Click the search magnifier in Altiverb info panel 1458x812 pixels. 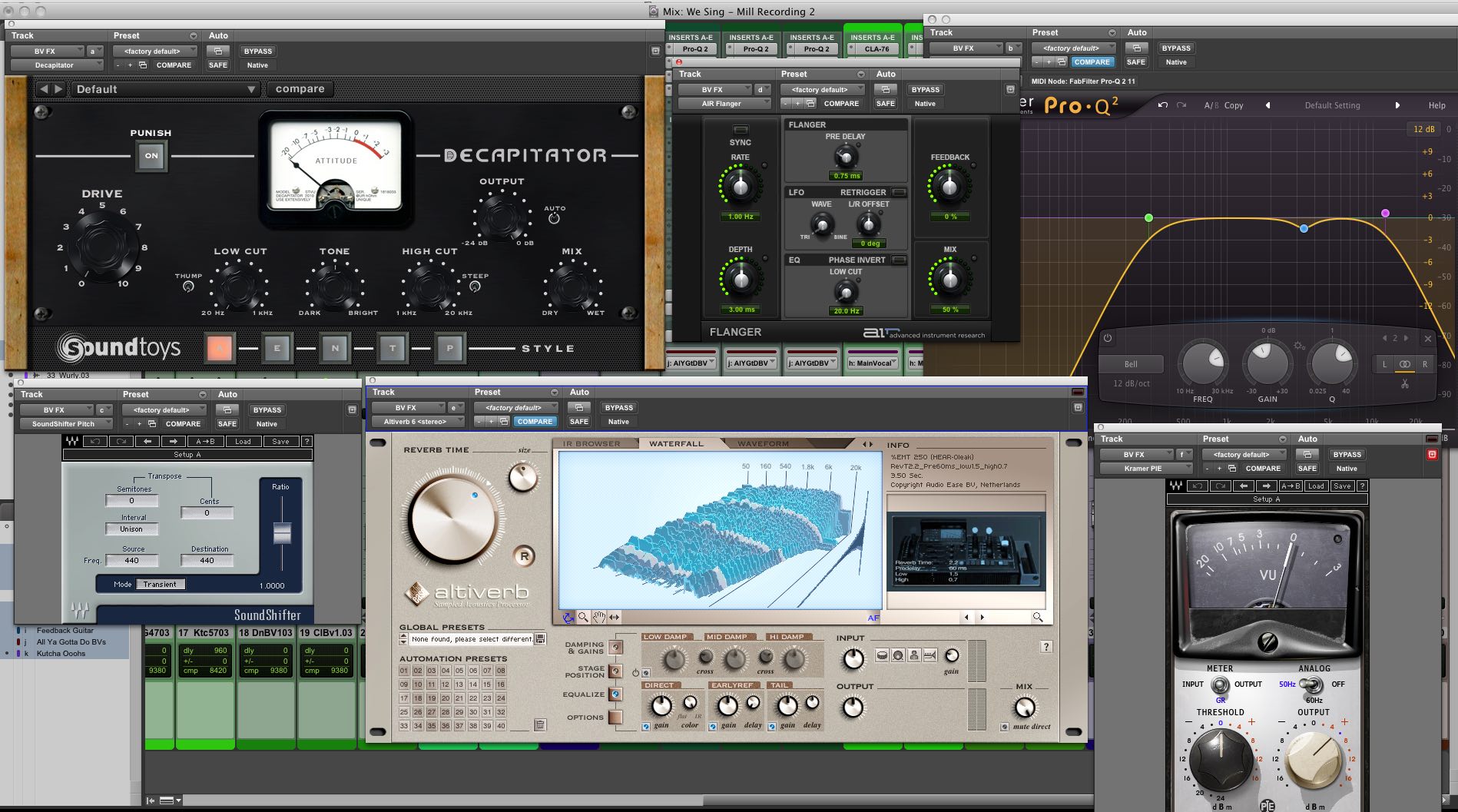(x=1038, y=617)
